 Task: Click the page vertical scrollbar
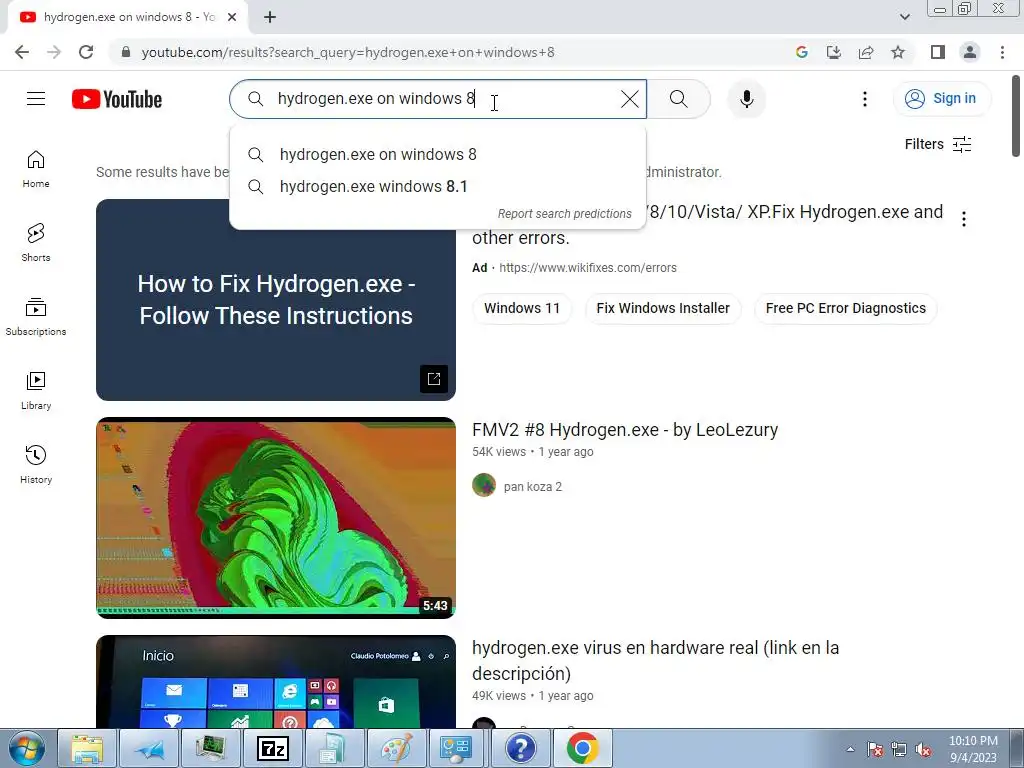click(1016, 118)
